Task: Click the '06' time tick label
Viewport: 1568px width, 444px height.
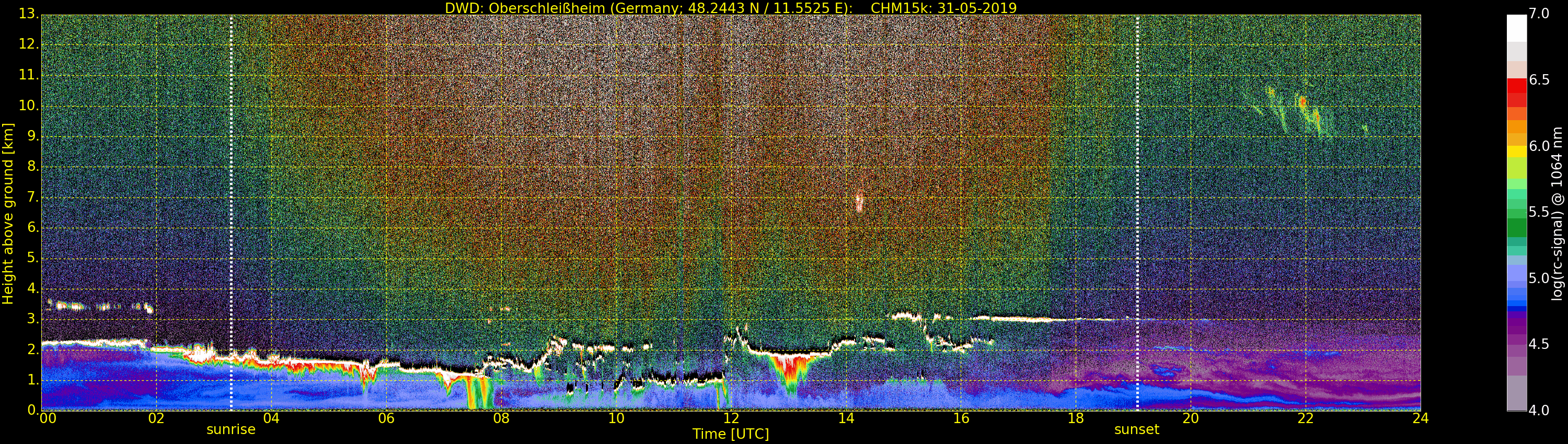Action: 386,418
